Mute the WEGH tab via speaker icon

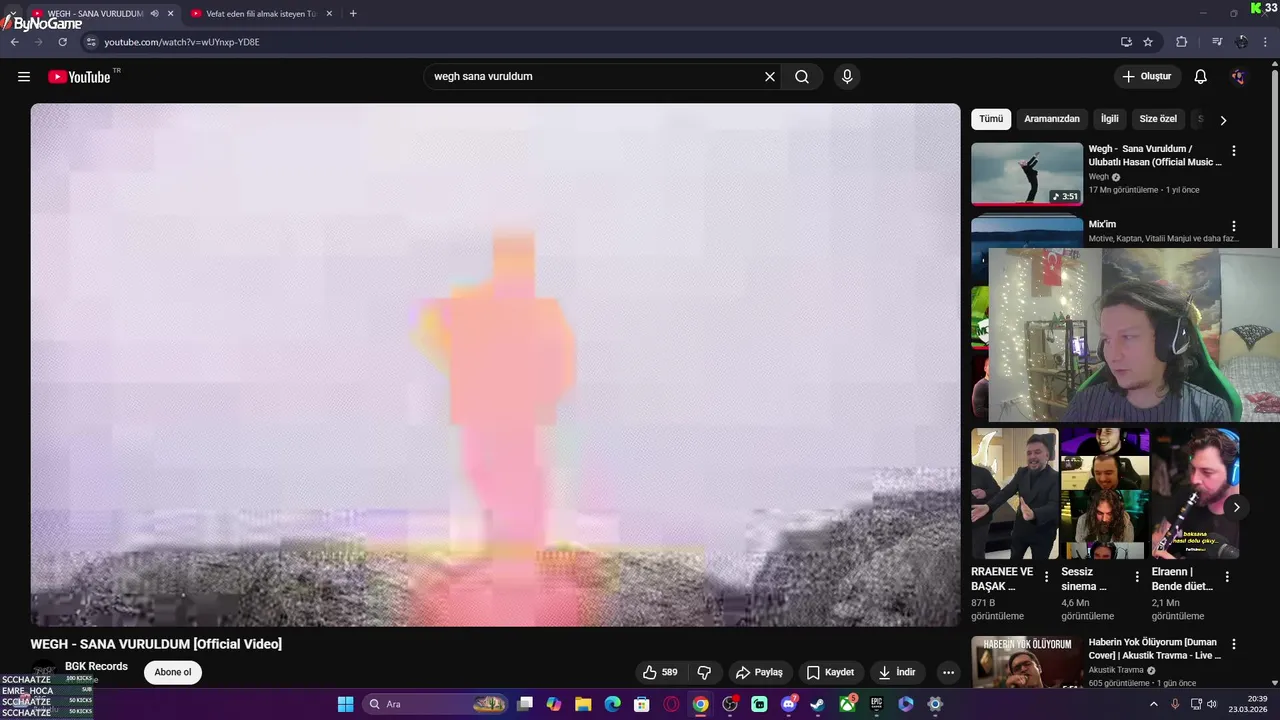click(x=155, y=14)
